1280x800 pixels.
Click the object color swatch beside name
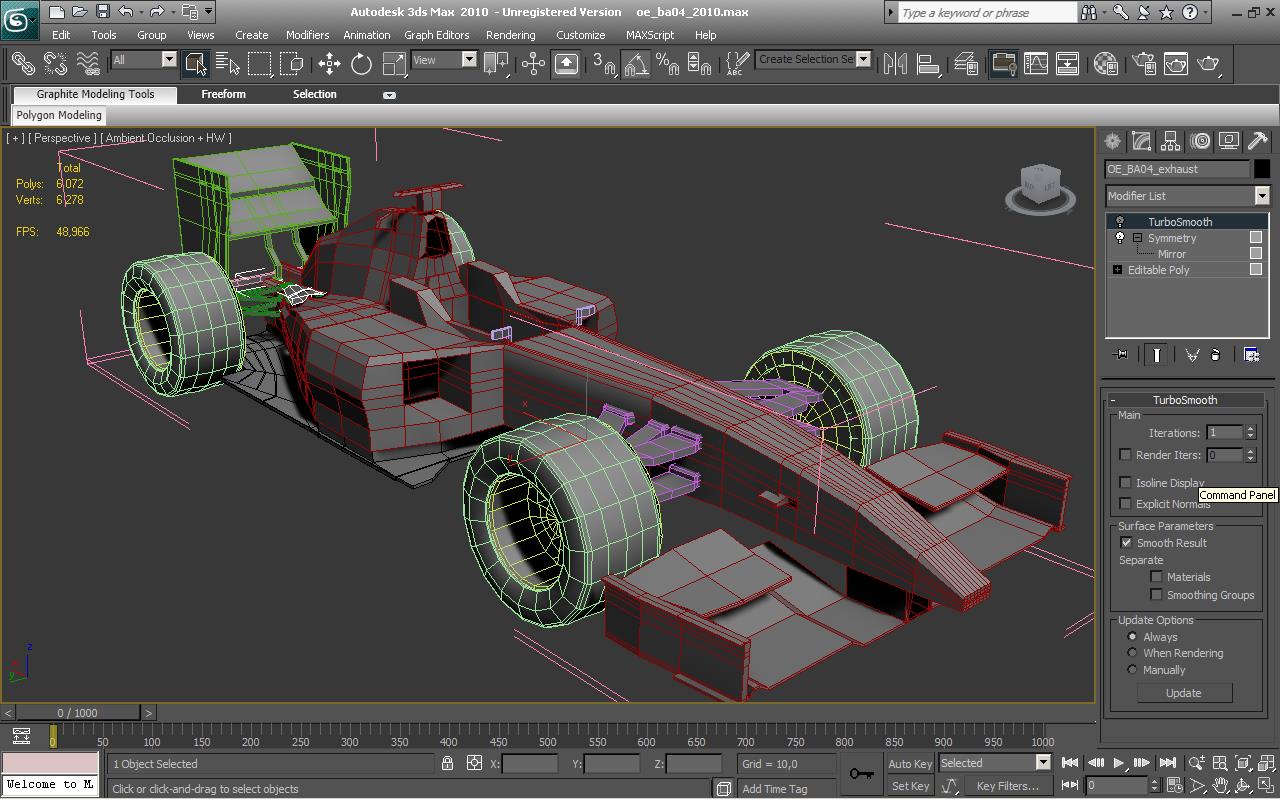[x=1262, y=169]
